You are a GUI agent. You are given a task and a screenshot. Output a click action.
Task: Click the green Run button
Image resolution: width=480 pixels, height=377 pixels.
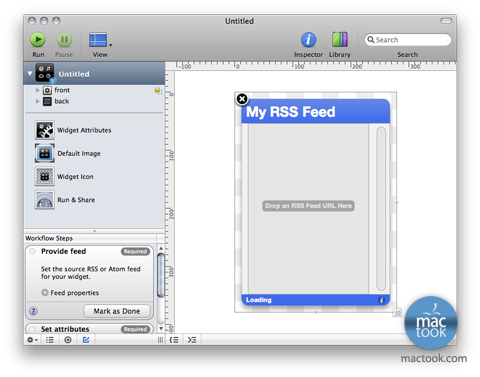38,40
